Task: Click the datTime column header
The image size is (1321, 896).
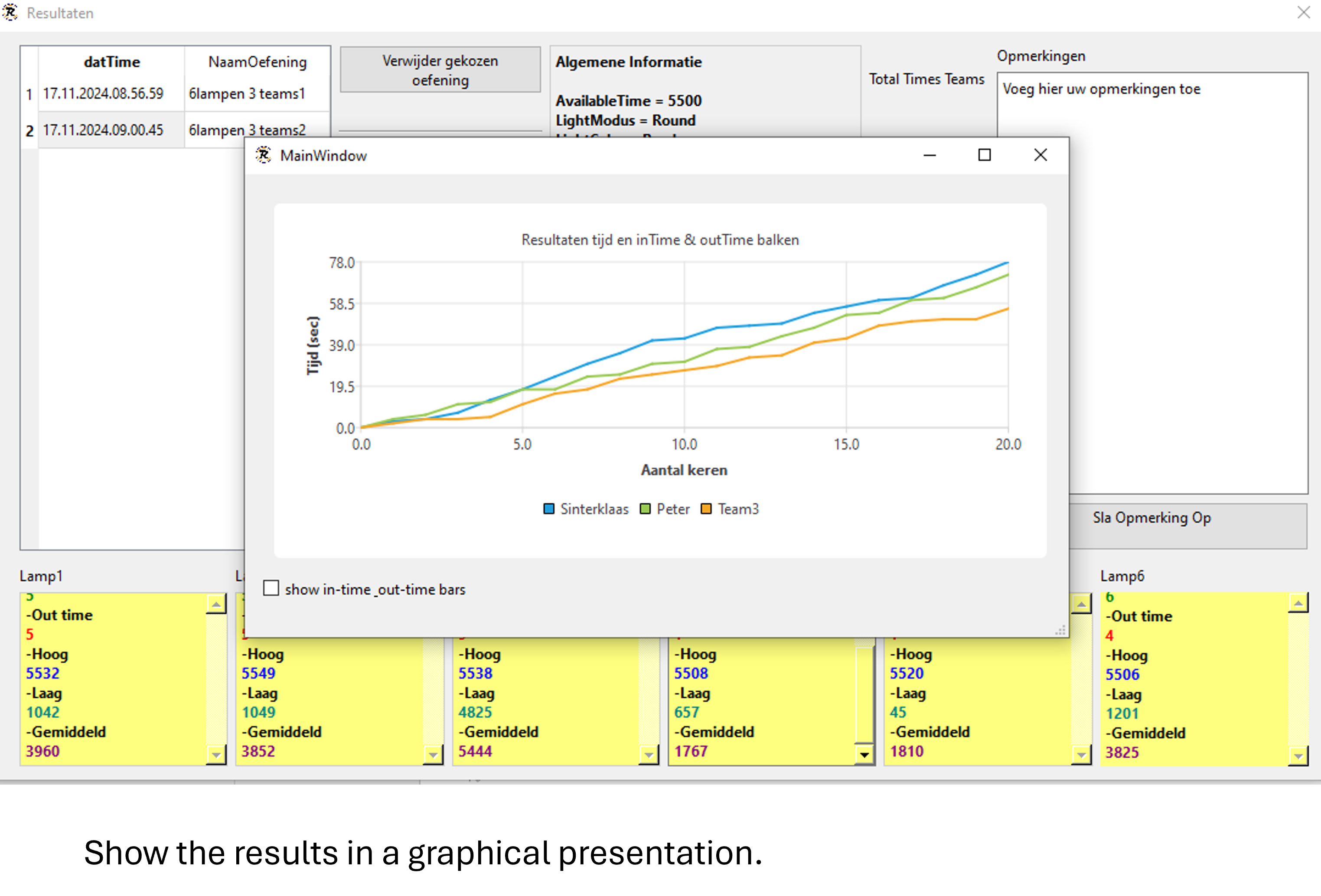Action: (x=111, y=62)
